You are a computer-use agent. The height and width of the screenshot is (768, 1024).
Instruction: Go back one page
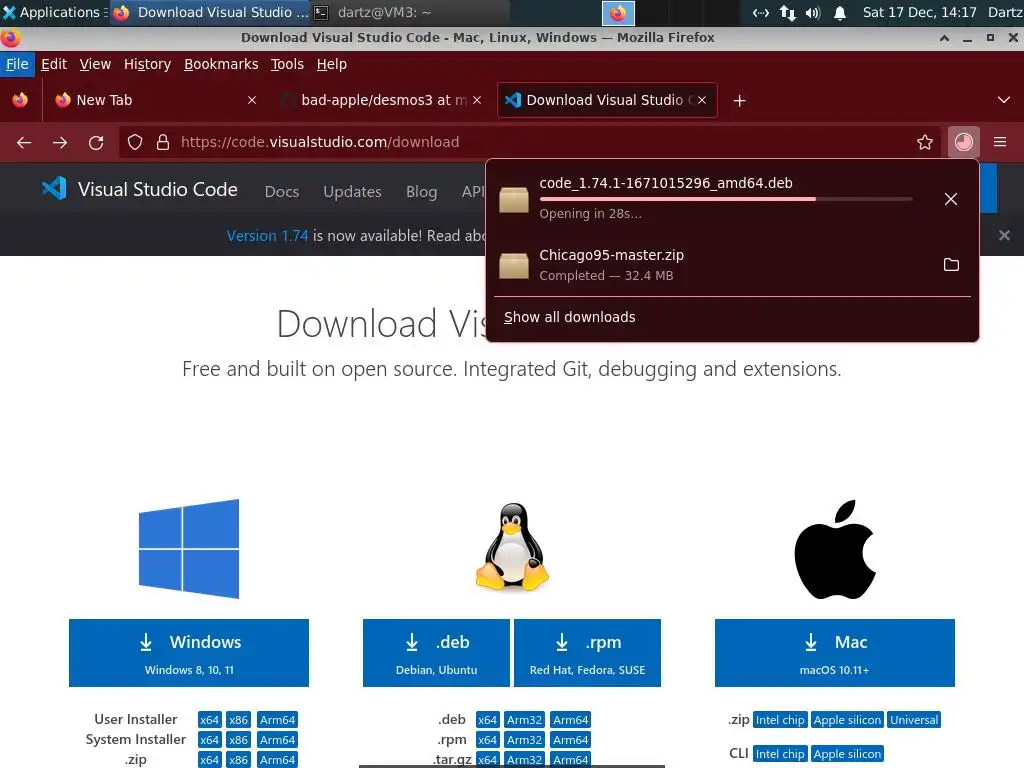(x=24, y=142)
